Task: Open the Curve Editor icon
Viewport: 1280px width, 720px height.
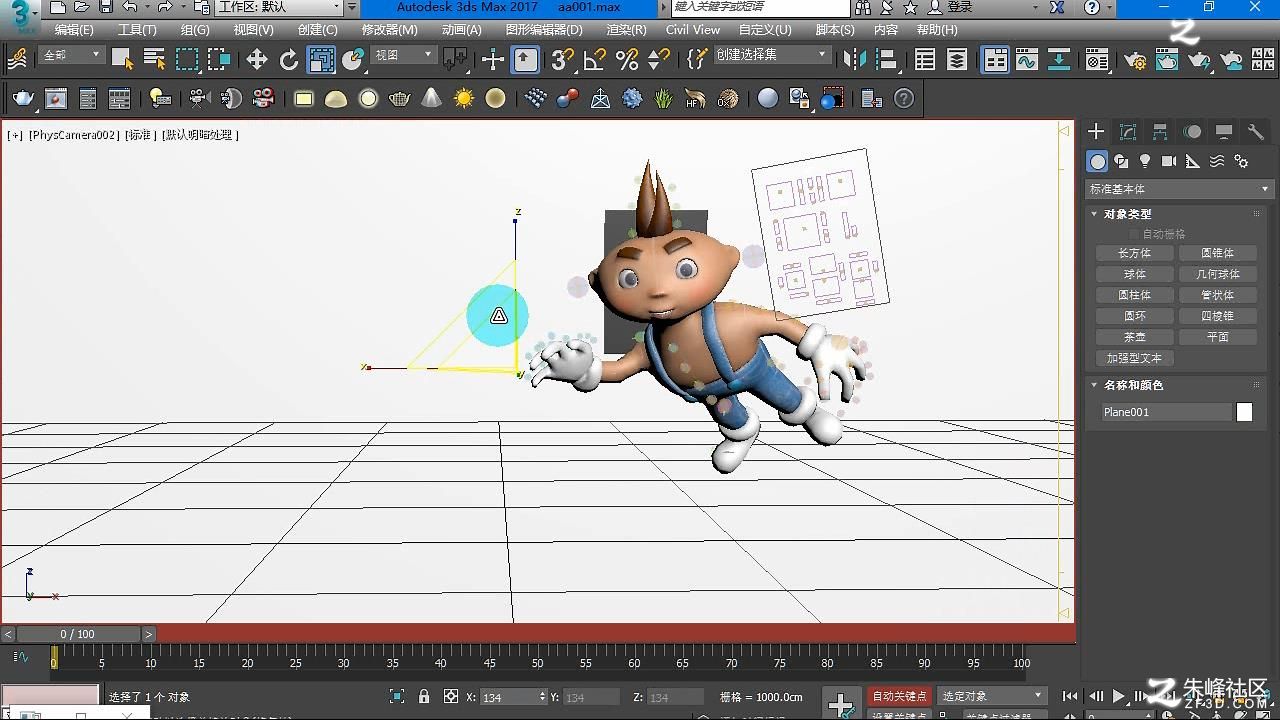Action: (1027, 59)
